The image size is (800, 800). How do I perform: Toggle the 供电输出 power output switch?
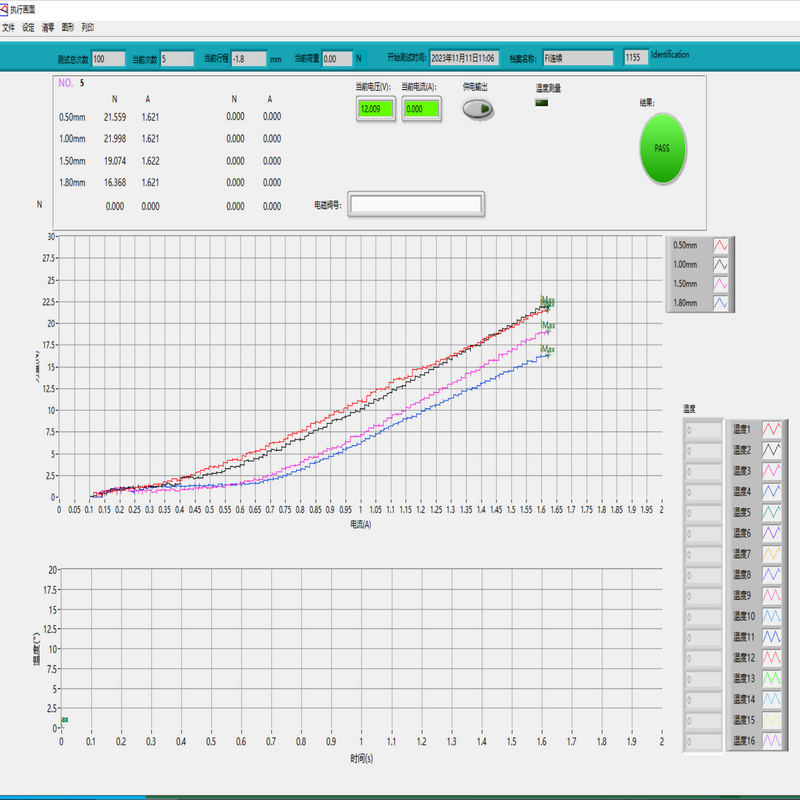[x=478, y=110]
